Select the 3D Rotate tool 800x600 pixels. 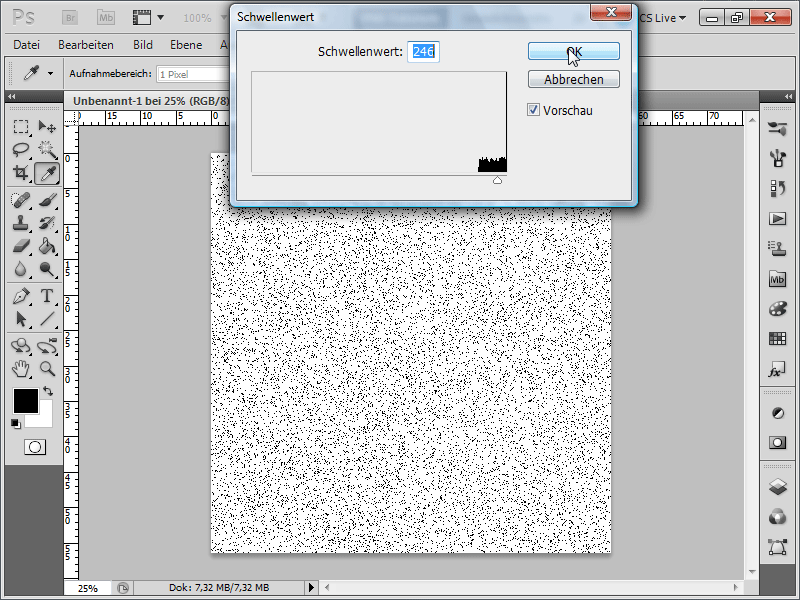click(x=20, y=345)
